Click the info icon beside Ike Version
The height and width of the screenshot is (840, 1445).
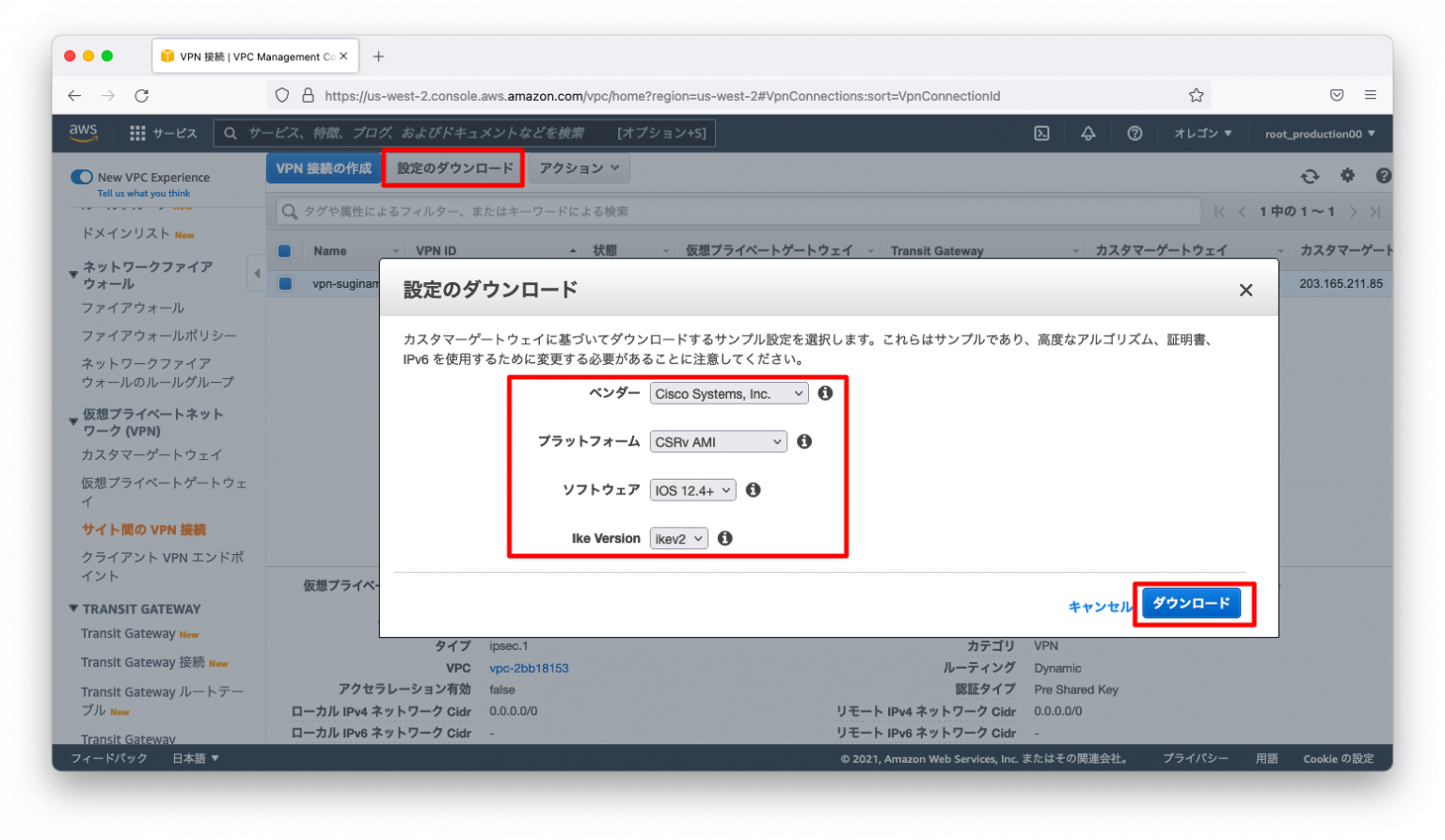(x=724, y=537)
